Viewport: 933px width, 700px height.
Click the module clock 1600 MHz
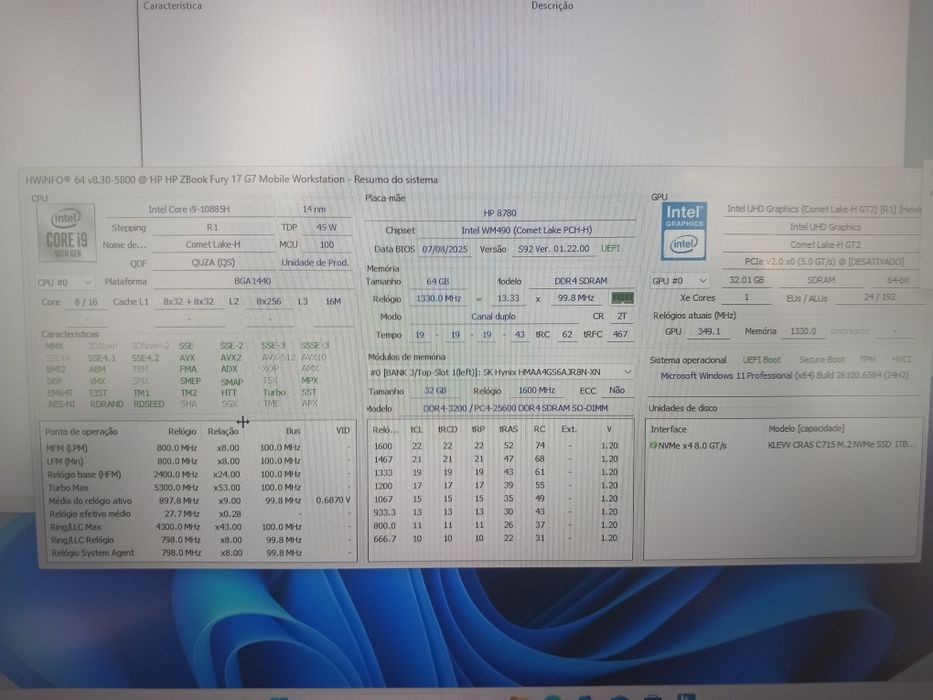(x=537, y=390)
